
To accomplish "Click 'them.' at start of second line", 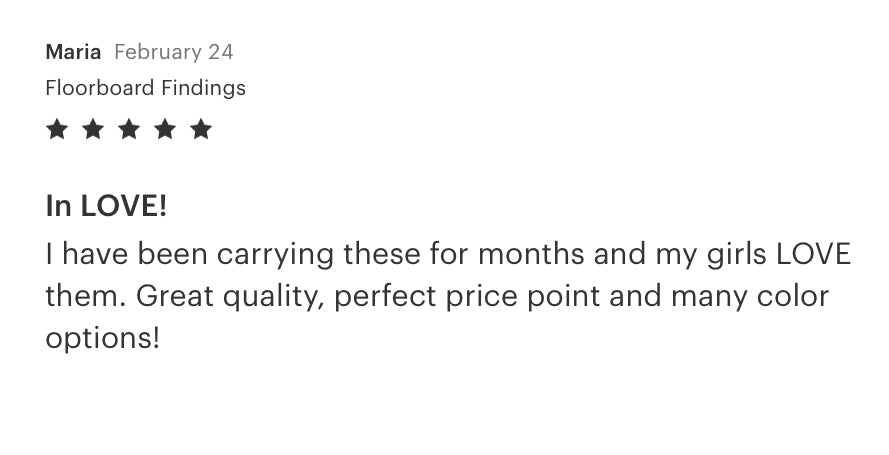I will (86, 296).
